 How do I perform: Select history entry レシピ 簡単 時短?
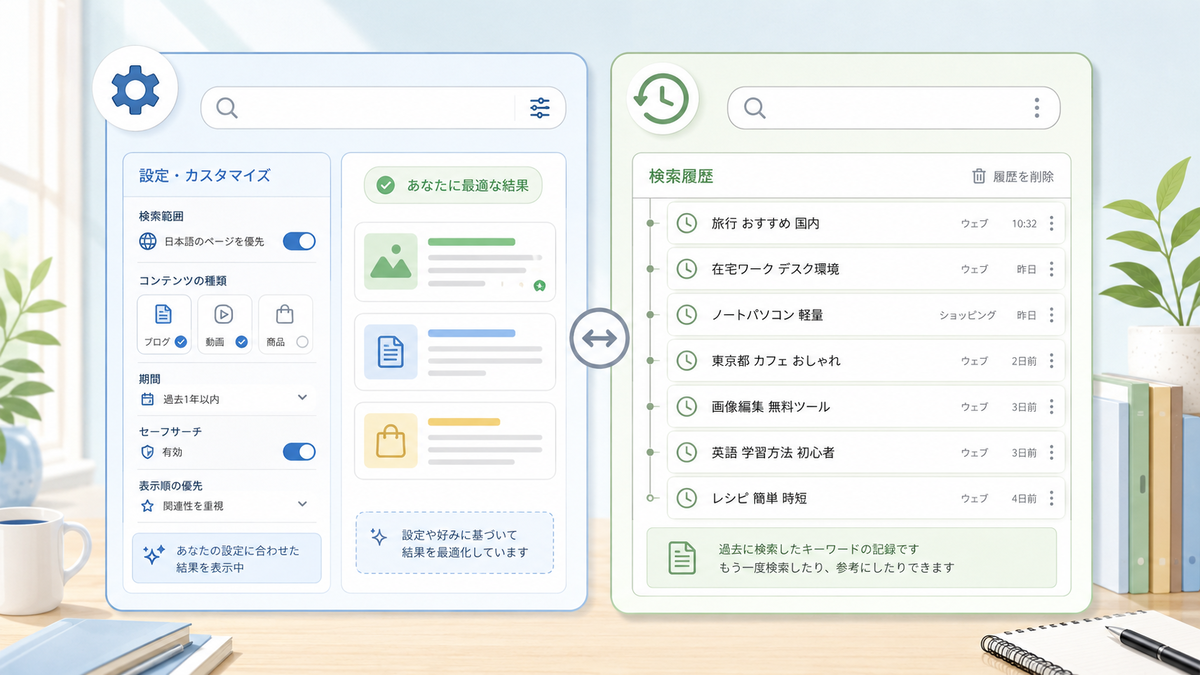click(x=866, y=497)
